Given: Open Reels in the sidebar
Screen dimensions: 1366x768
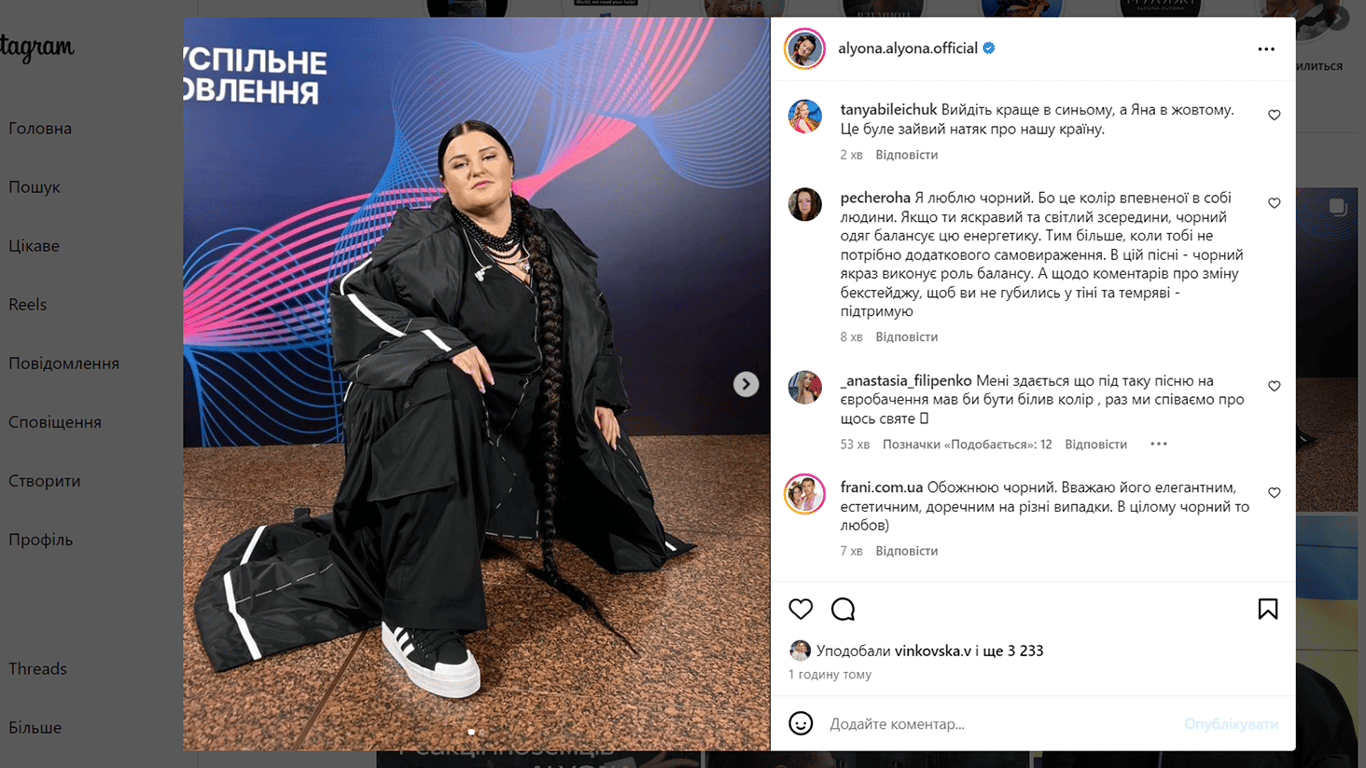Looking at the screenshot, I should [x=28, y=304].
